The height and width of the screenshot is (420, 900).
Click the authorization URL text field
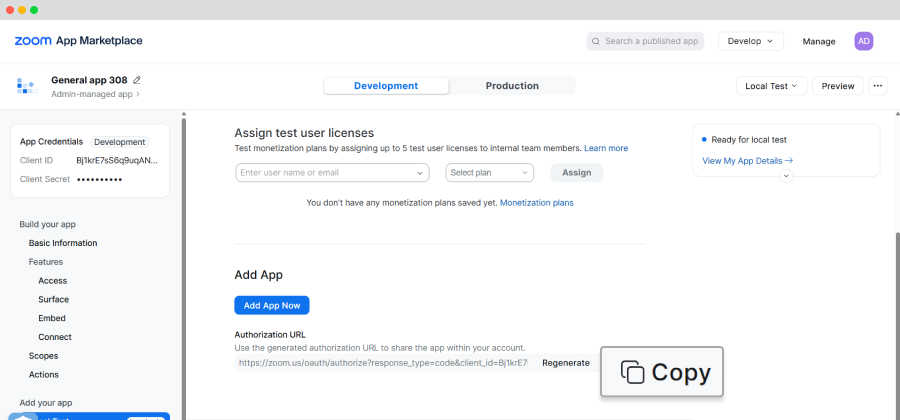tap(383, 363)
